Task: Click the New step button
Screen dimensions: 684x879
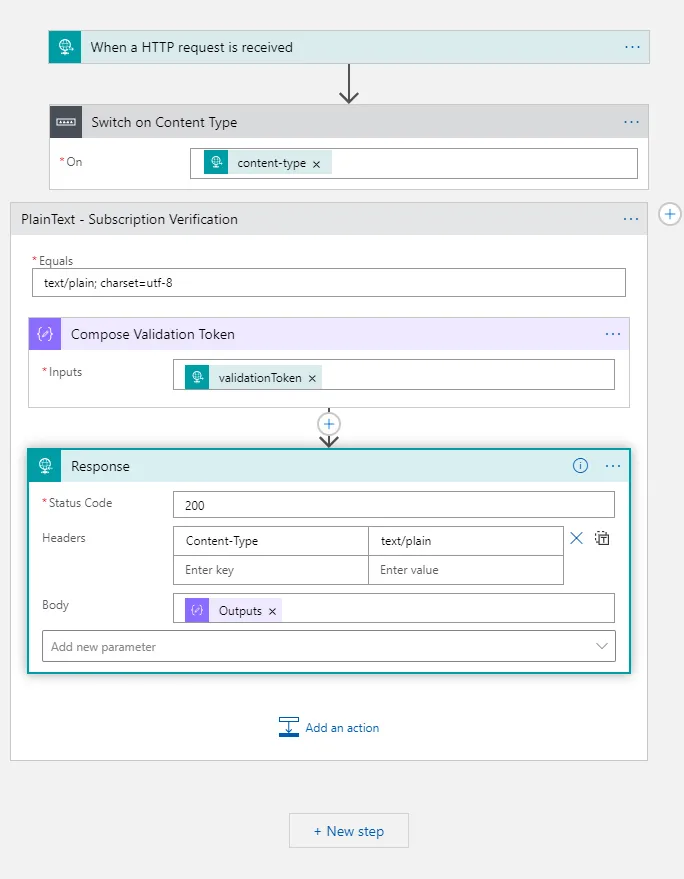Action: pyautogui.click(x=349, y=831)
